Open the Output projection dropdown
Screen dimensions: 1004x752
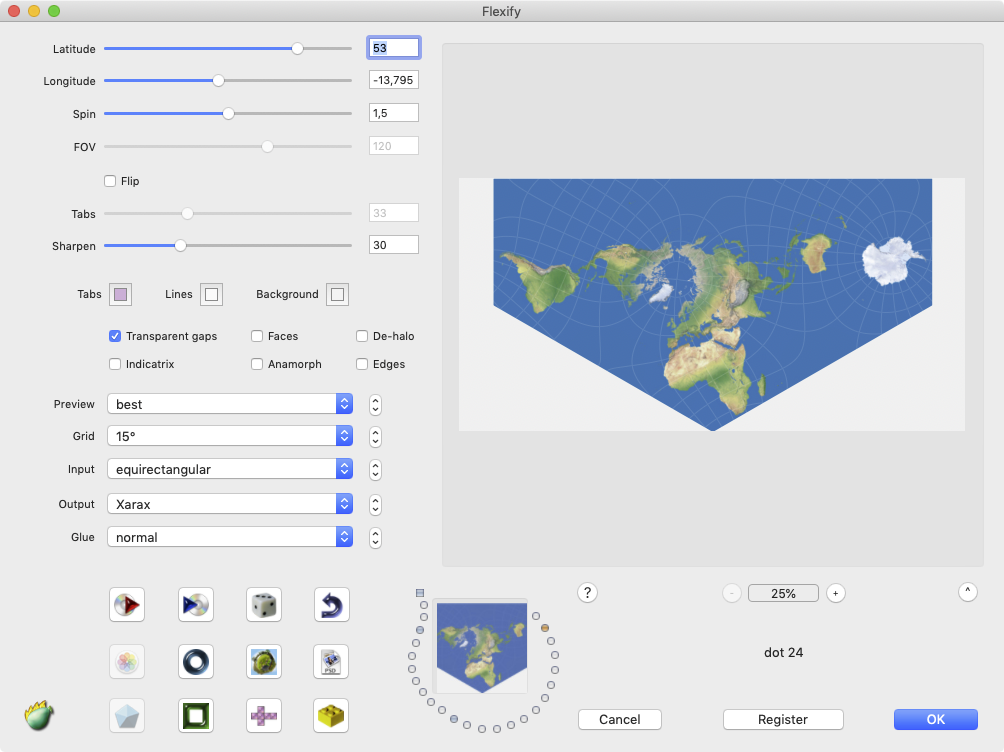tap(230, 505)
